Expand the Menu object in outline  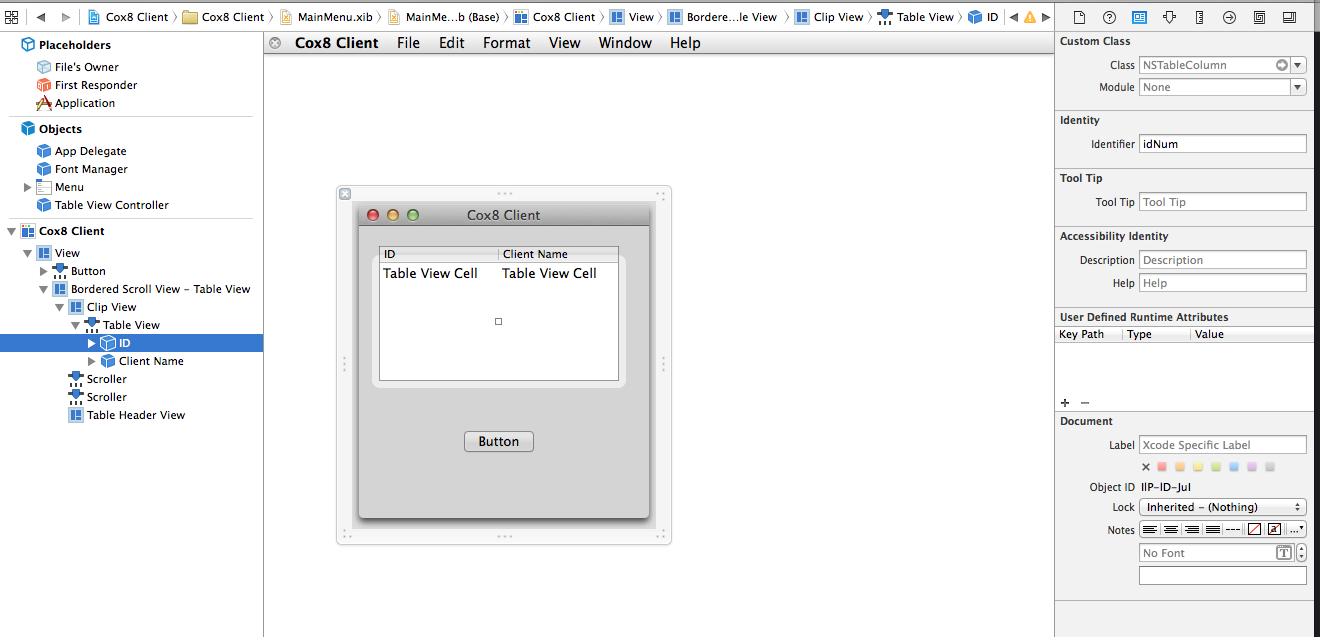(x=27, y=187)
